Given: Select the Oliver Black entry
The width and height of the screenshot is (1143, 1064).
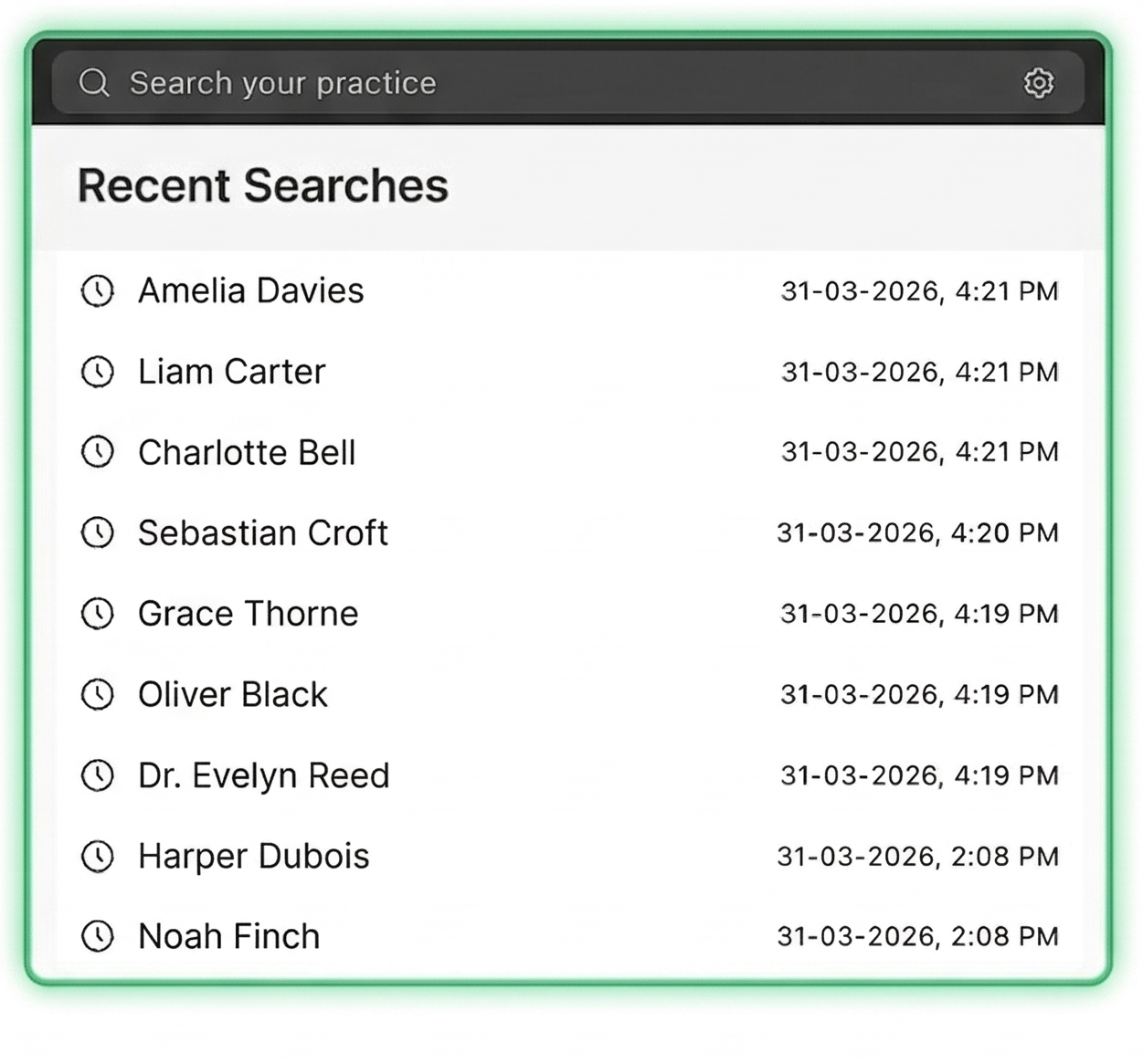Looking at the screenshot, I should 233,694.
